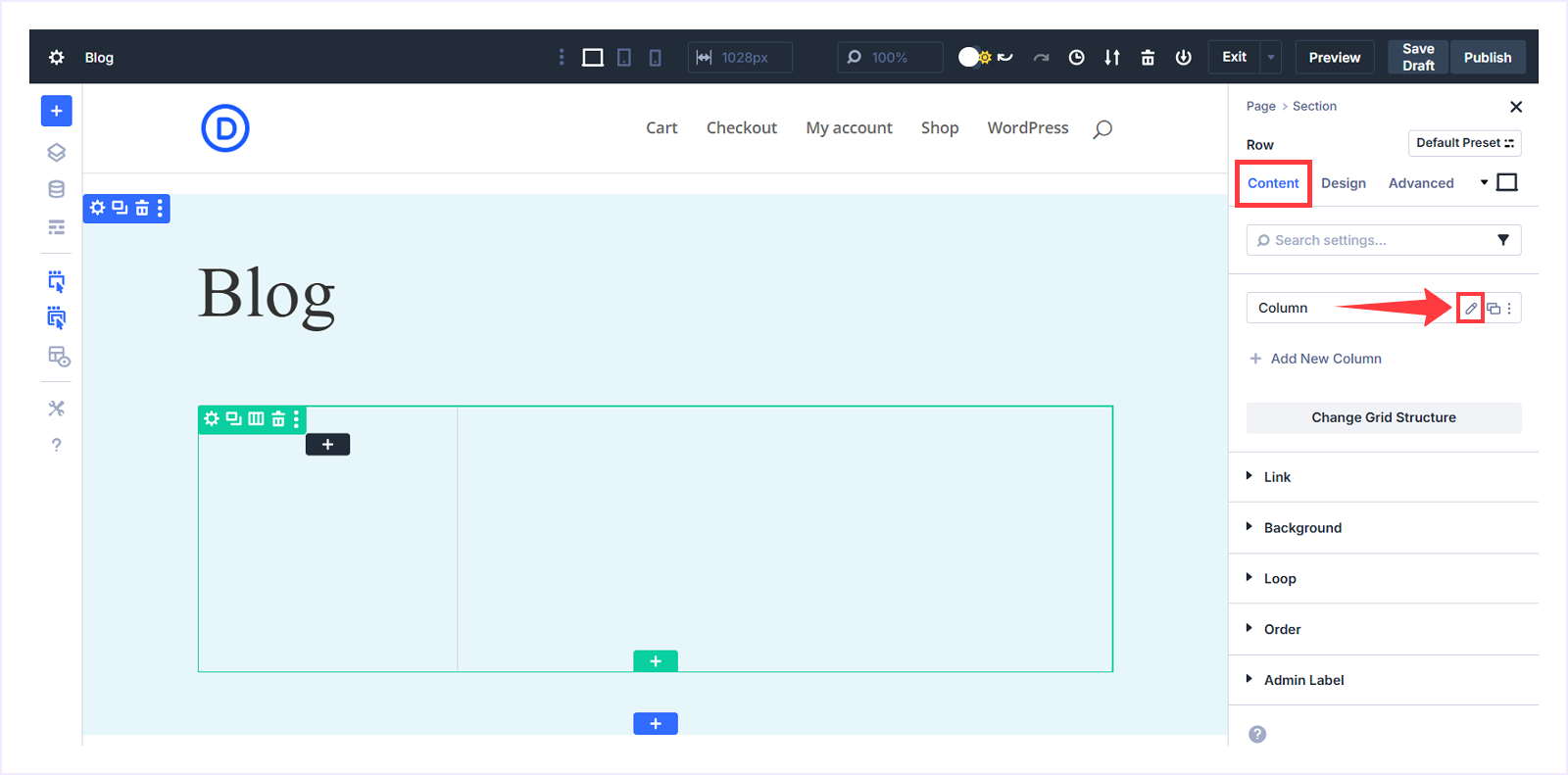Open row more options dots on green toolbar
Viewport: 1568px width, 775px height.
296,418
